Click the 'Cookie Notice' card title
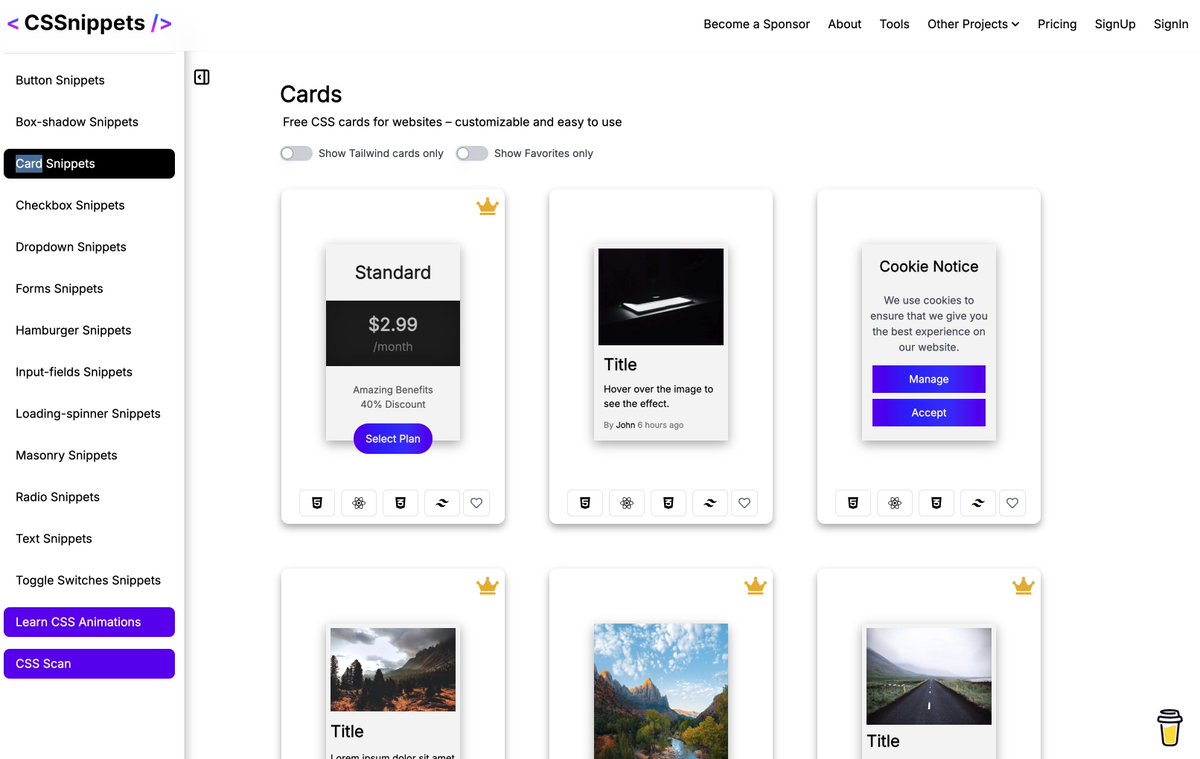 click(x=929, y=266)
